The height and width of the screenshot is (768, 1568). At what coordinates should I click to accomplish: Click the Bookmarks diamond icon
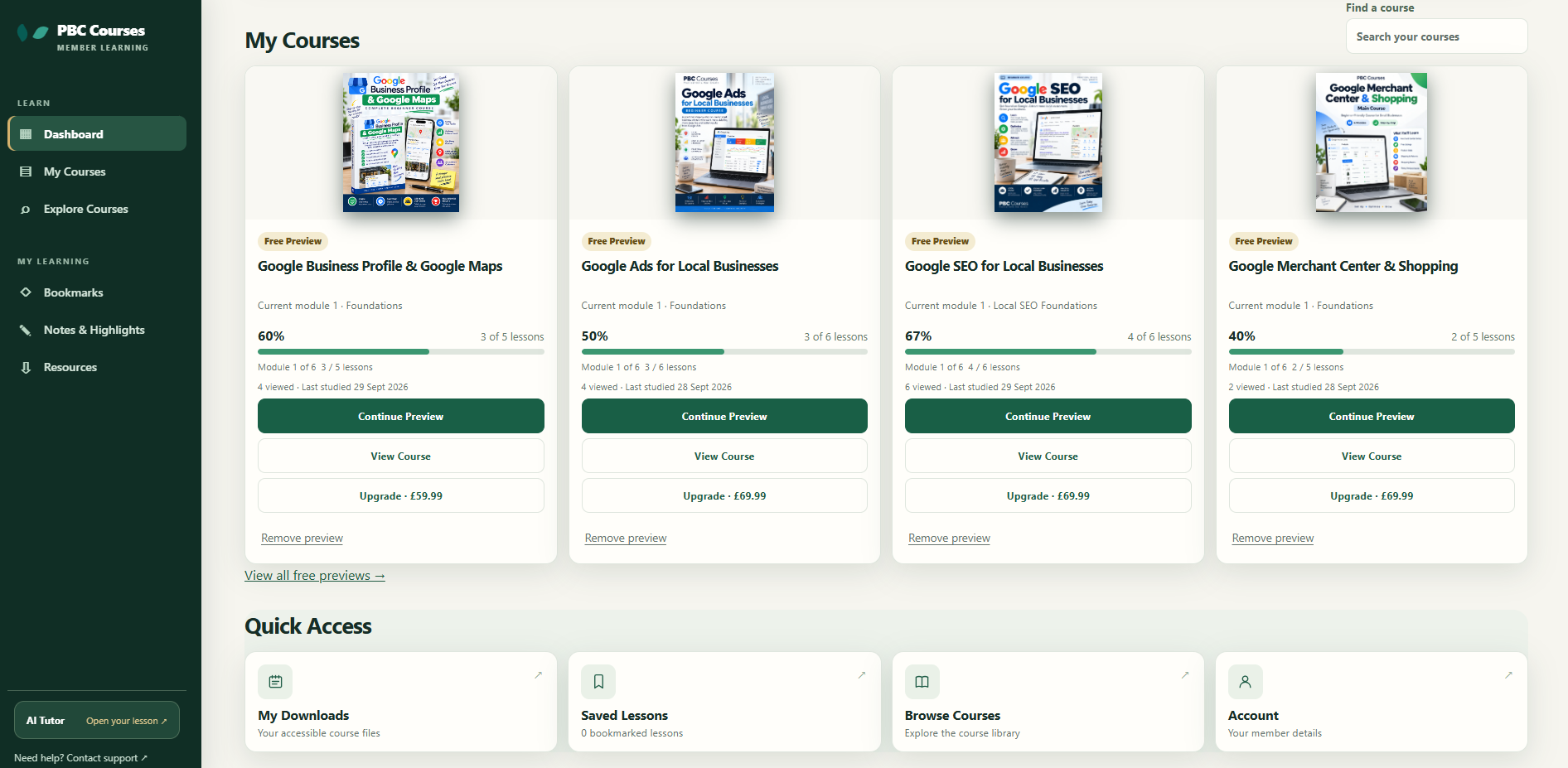tap(26, 292)
